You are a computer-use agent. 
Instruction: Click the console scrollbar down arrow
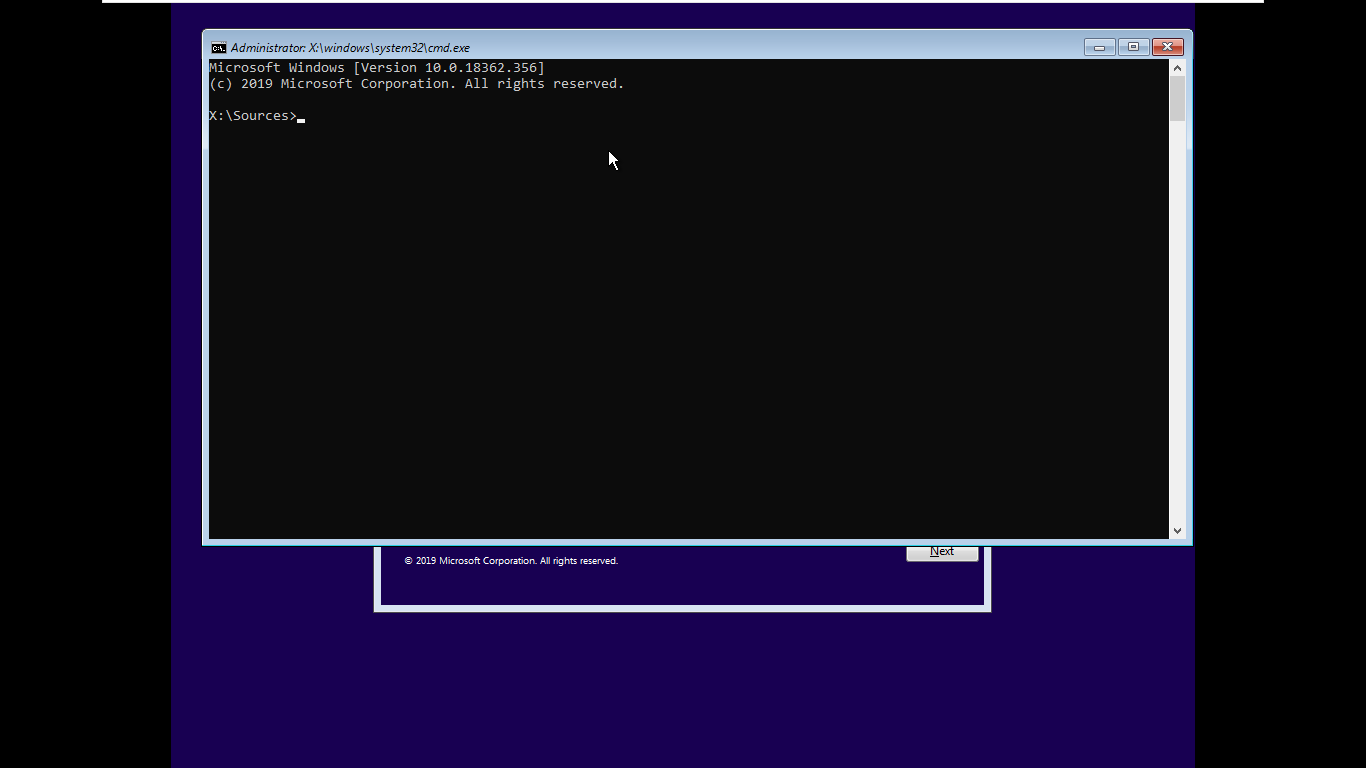coord(1177,531)
